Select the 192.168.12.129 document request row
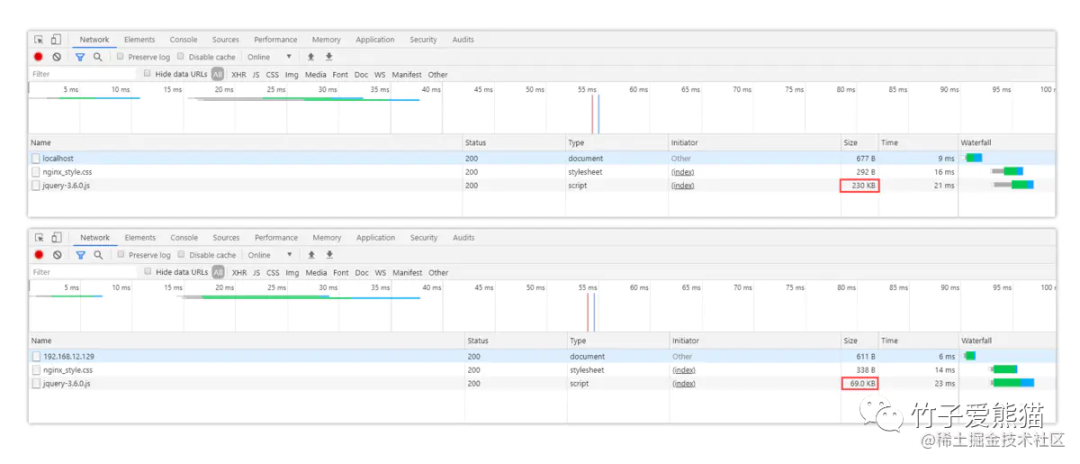 click(x=542, y=357)
